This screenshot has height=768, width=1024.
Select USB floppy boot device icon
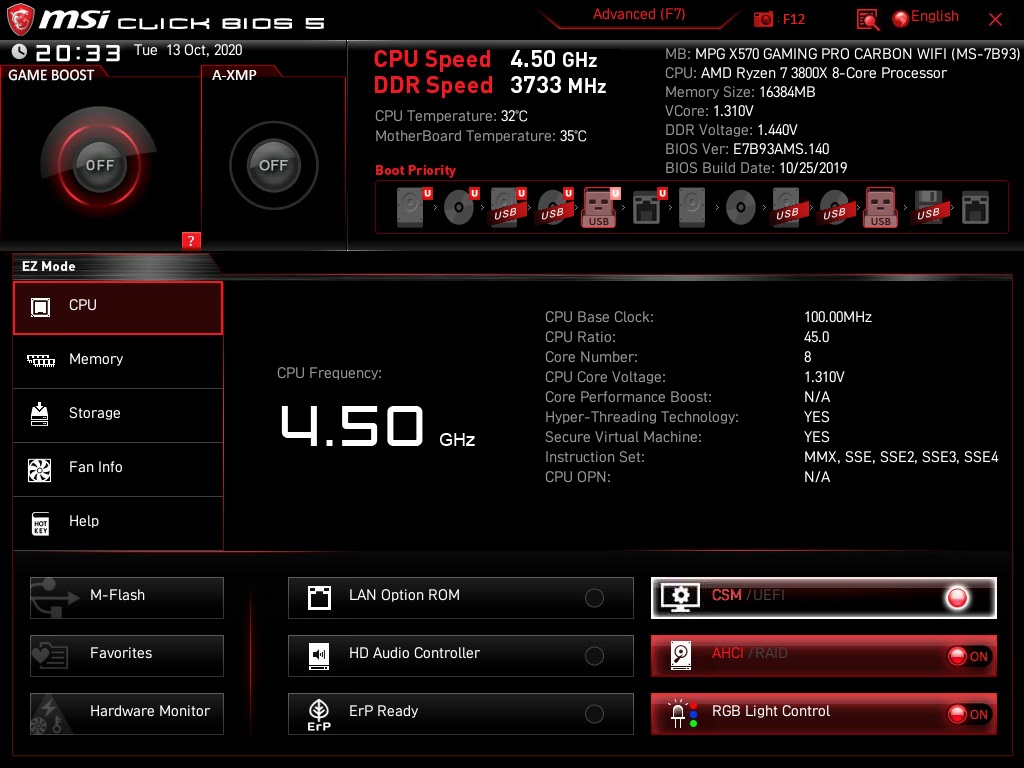929,207
